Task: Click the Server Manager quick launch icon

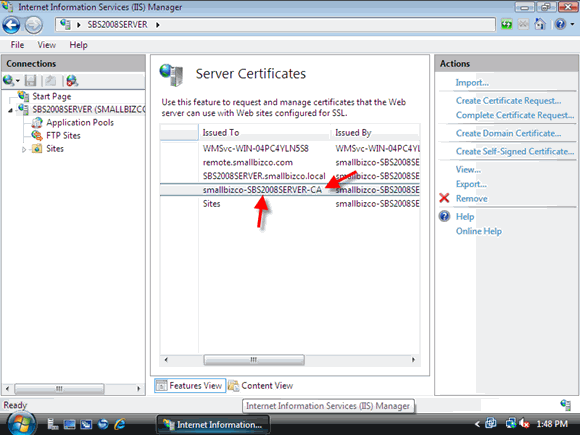Action: (x=52, y=424)
